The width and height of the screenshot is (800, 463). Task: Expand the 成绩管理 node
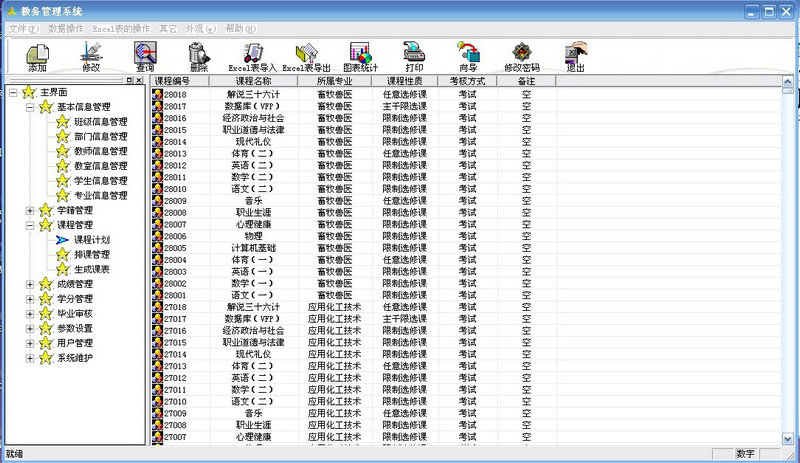pos(30,284)
